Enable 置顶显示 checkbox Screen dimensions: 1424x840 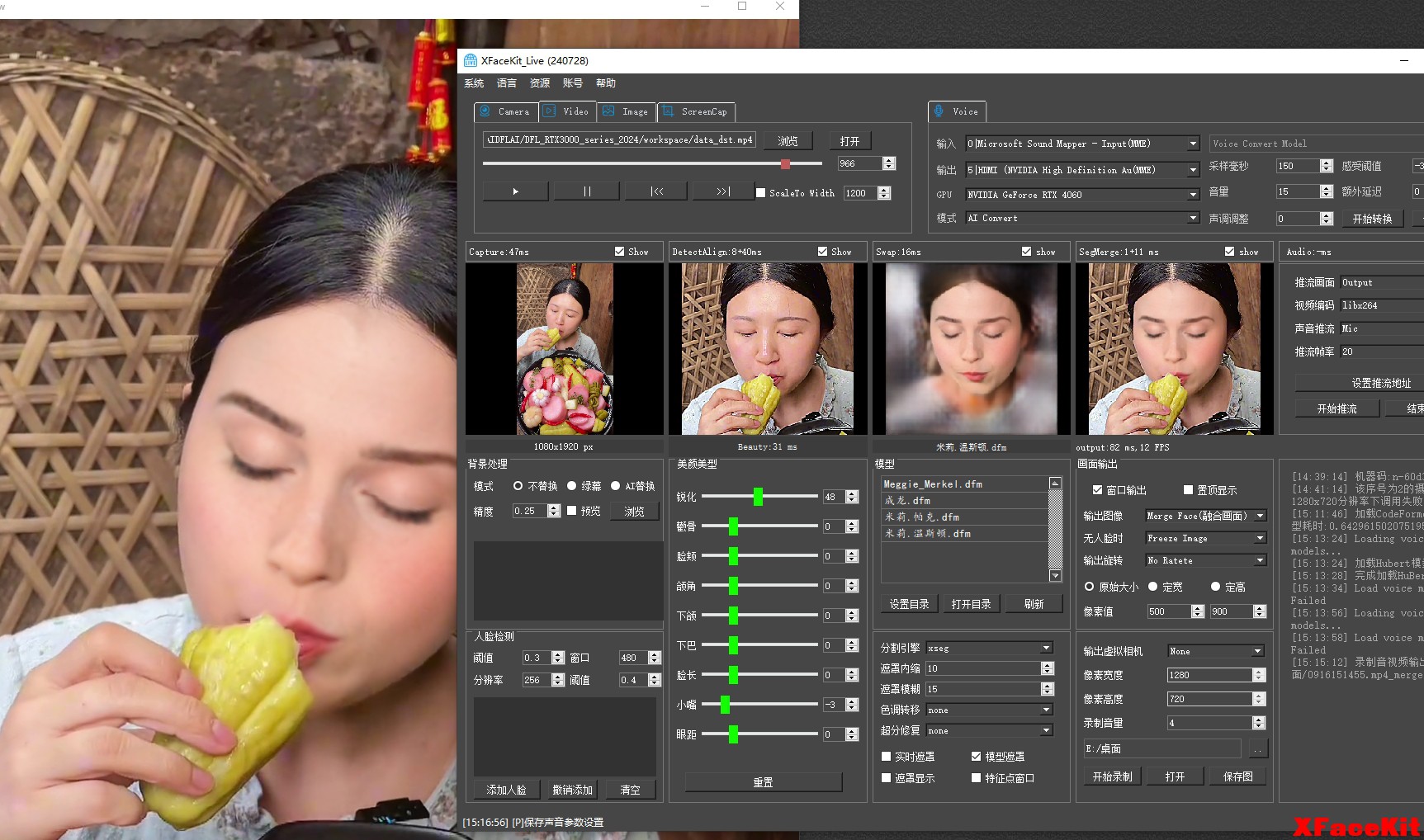click(1189, 490)
